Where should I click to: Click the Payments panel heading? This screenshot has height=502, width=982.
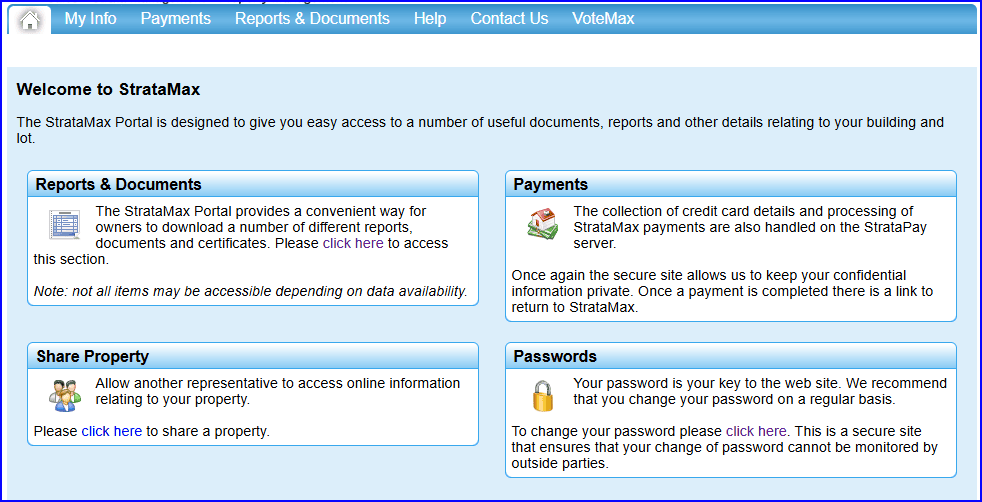(x=731, y=184)
